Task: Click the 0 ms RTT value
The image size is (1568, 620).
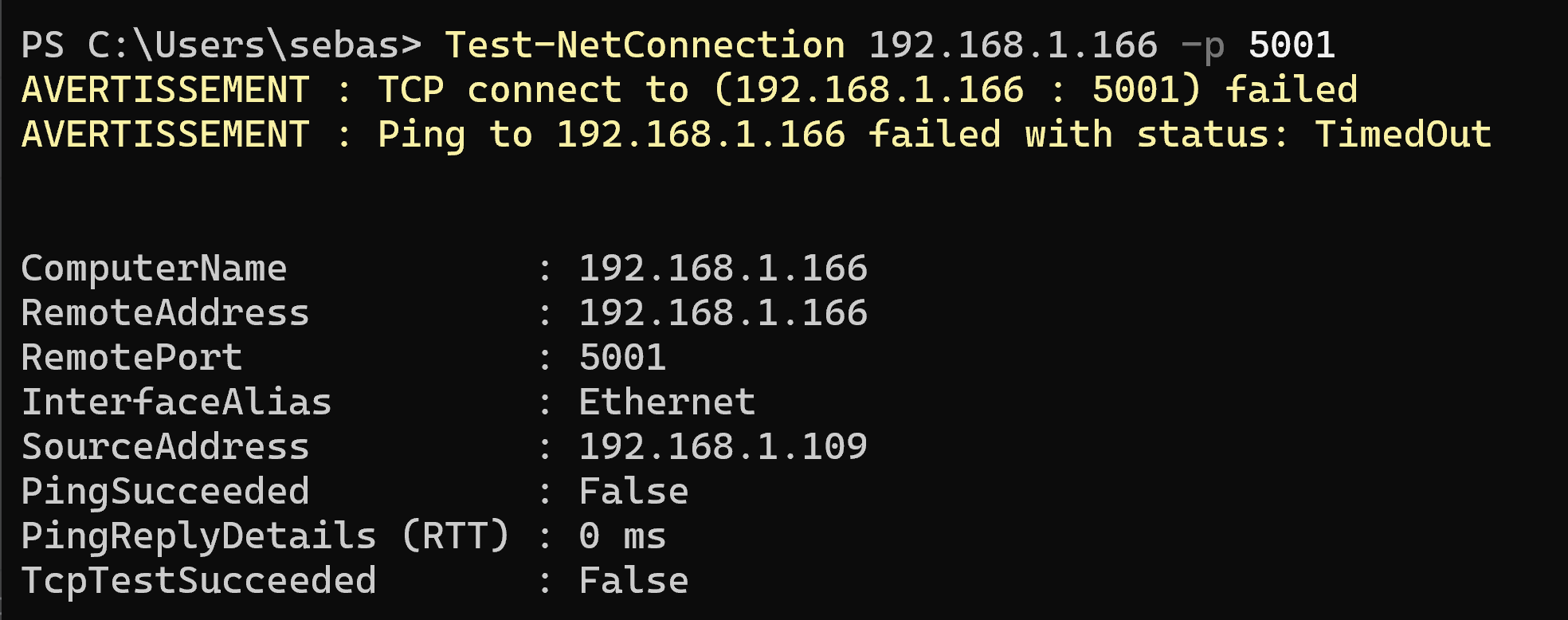Action: (622, 536)
